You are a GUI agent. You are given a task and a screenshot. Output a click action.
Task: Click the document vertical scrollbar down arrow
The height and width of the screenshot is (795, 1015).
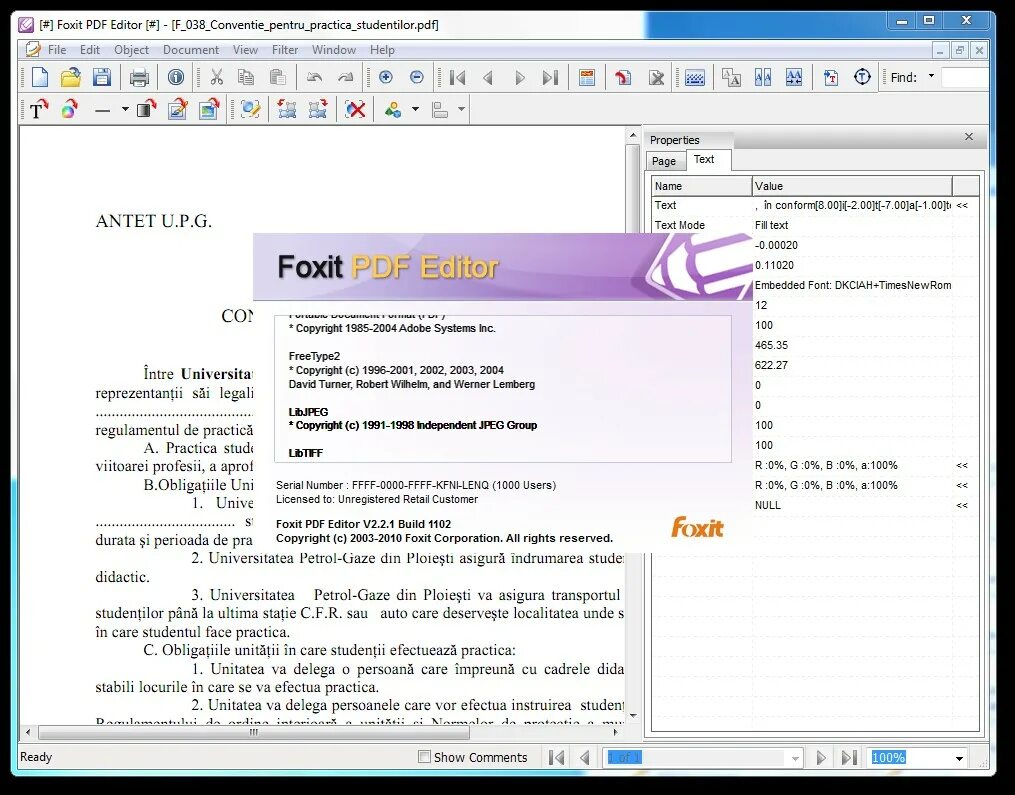633,715
